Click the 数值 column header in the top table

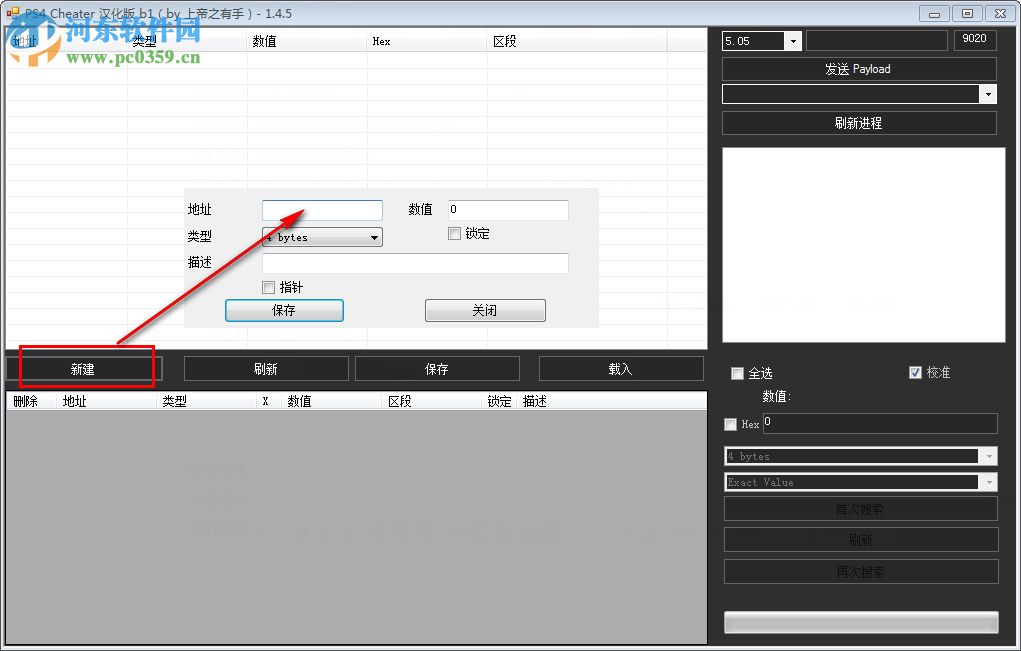click(x=307, y=41)
